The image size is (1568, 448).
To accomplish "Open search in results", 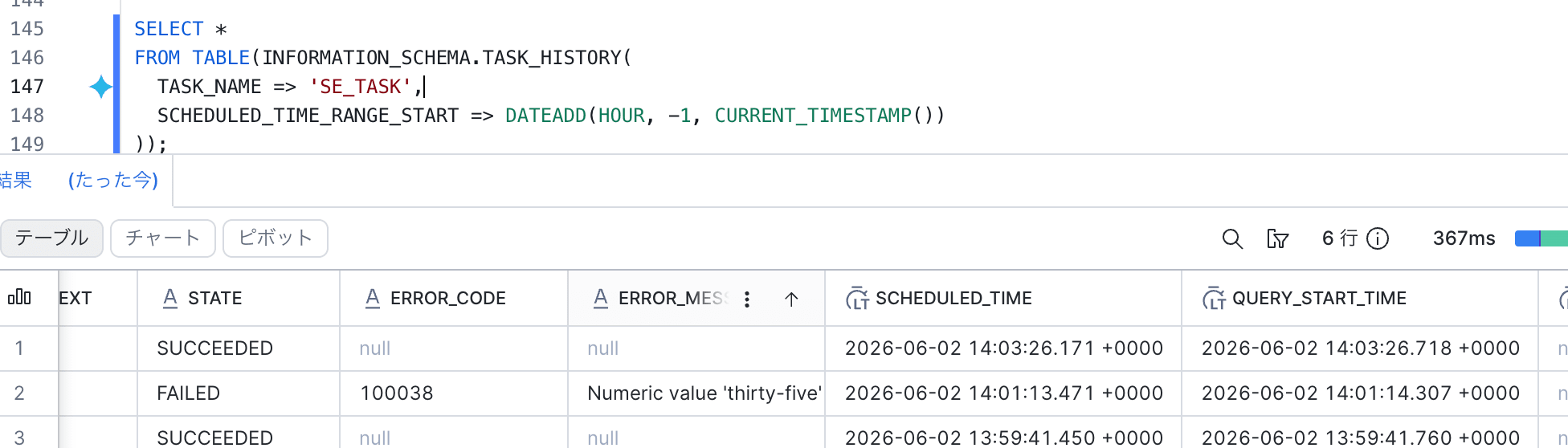I will click(x=1232, y=238).
